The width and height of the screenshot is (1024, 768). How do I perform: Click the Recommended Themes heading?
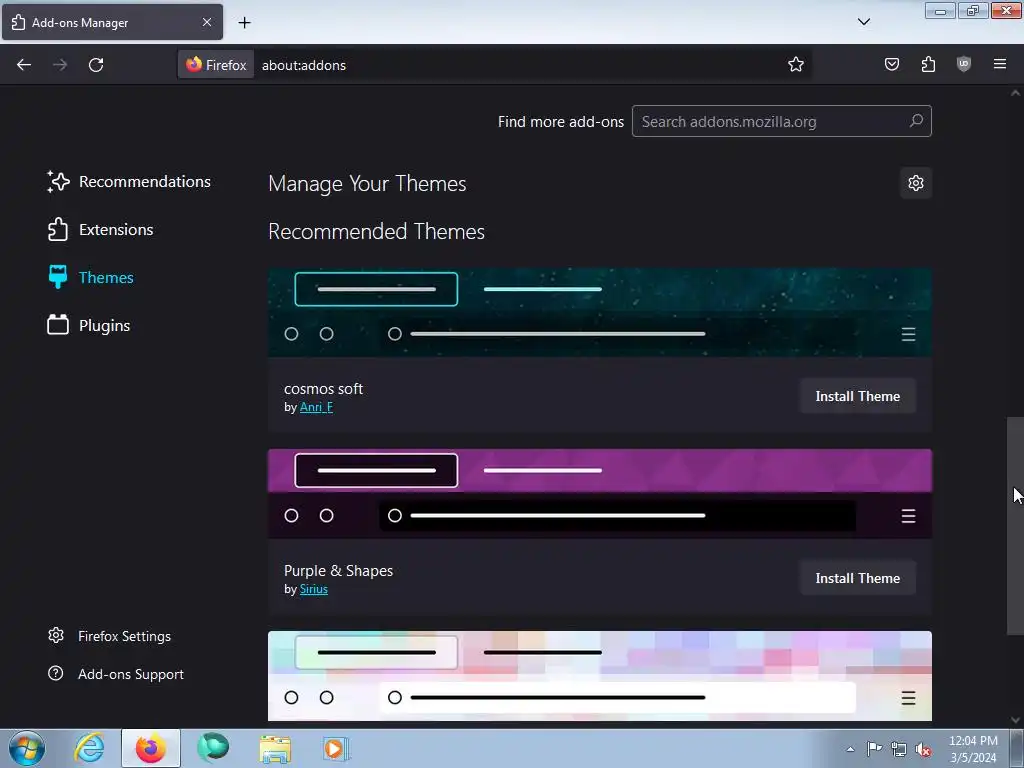click(376, 232)
